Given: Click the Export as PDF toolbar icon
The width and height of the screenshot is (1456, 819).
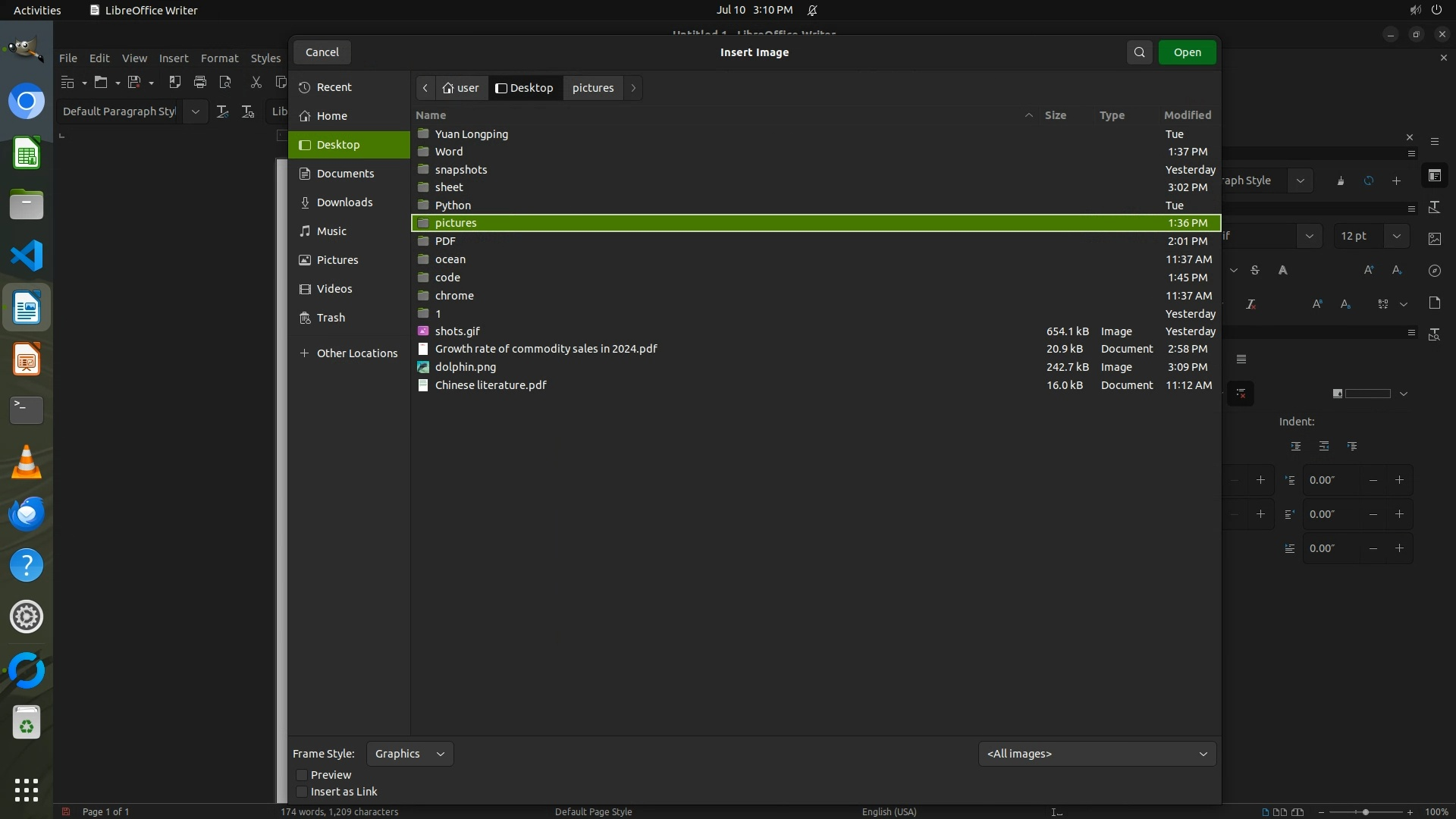Looking at the screenshot, I should tap(174, 82).
